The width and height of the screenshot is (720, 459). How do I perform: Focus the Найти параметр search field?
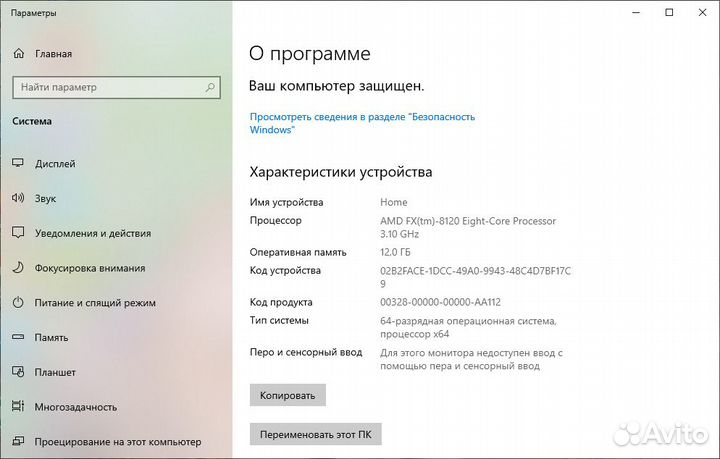coord(117,87)
